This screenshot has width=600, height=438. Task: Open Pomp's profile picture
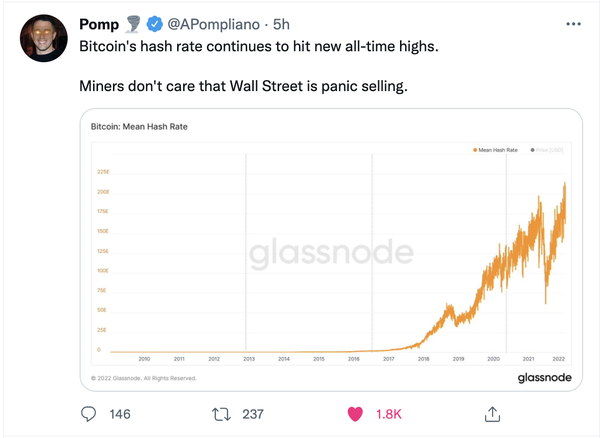pyautogui.click(x=44, y=38)
